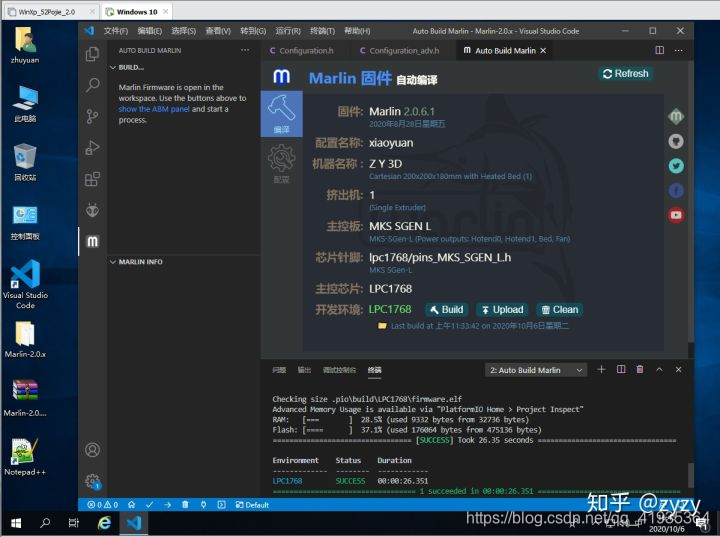Image resolution: width=720 pixels, height=537 pixels.
Task: Kill the terminal with trash icon
Action: coord(640,369)
